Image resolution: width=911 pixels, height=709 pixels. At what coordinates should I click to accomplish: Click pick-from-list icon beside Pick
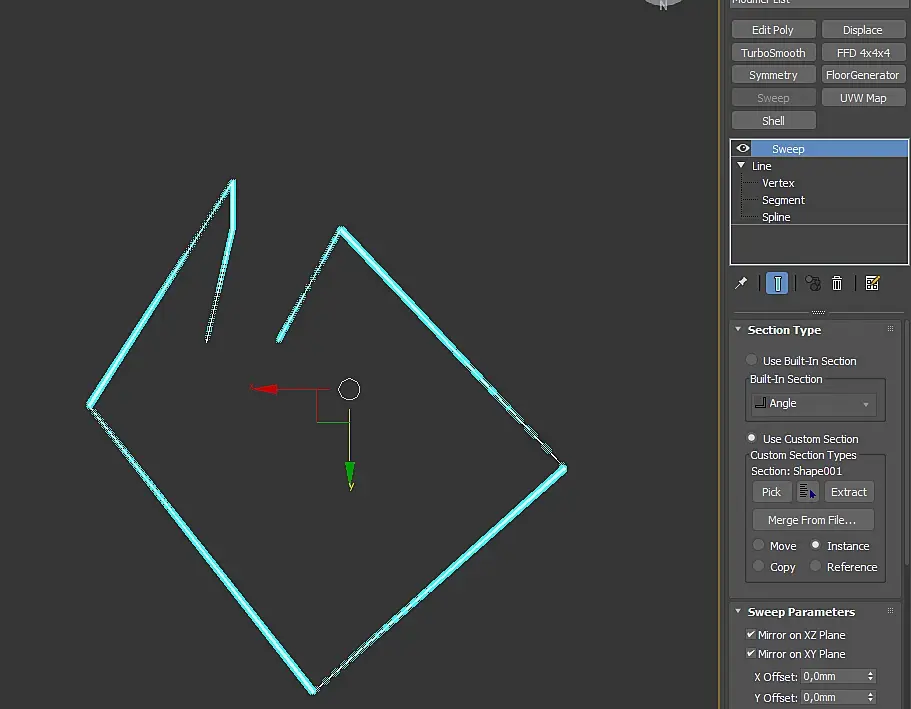[x=808, y=492]
